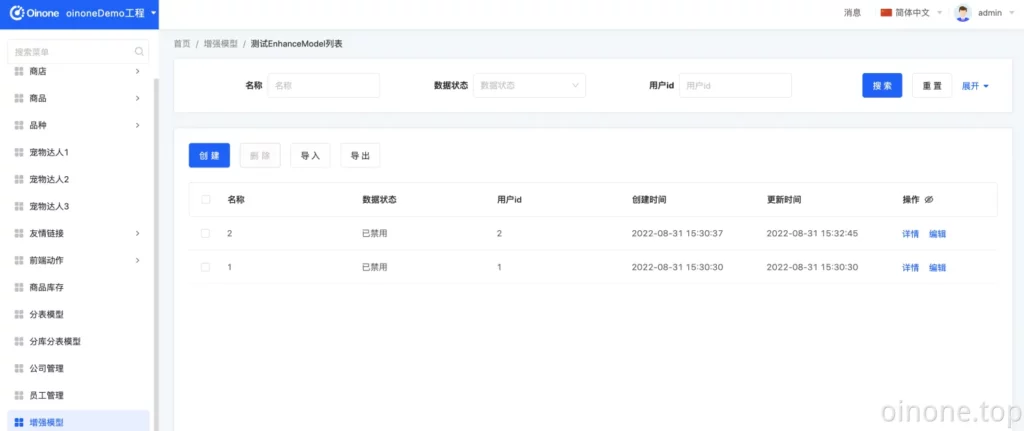
Task: Open the 员工管理 menu item
Action: tap(49, 395)
